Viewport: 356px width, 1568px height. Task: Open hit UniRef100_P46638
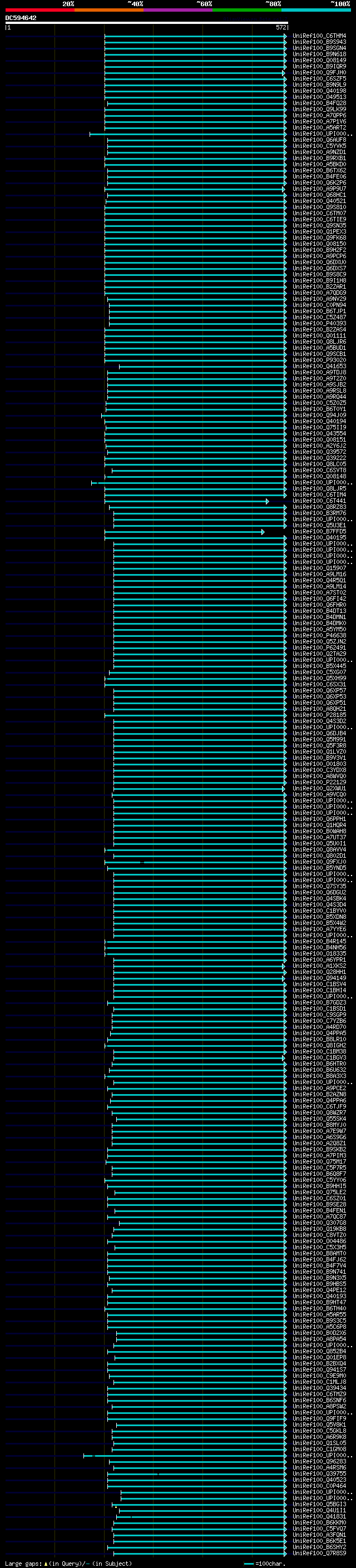pyautogui.click(x=319, y=635)
